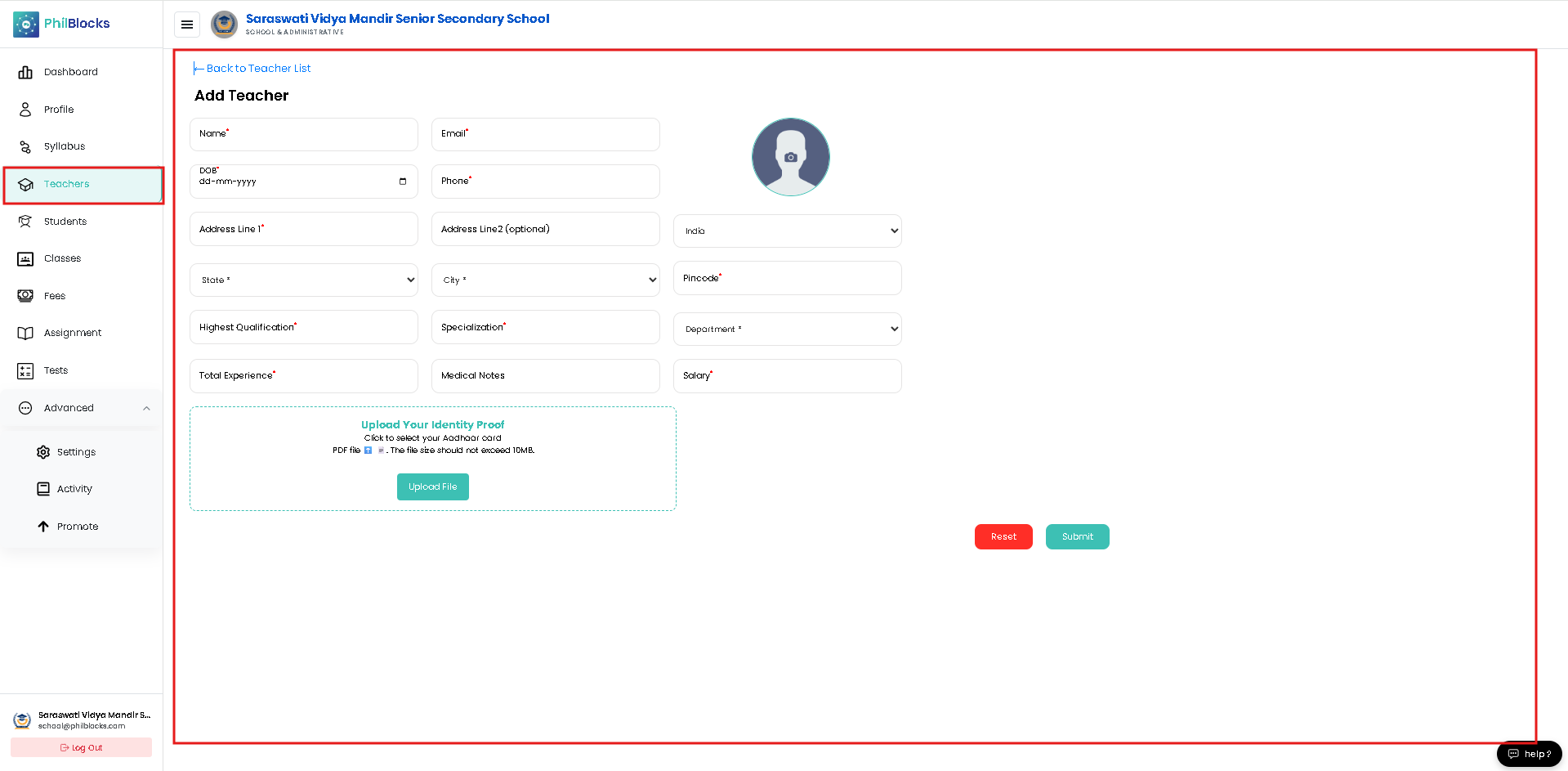
Task: Open the DOB calendar picker icon
Action: (403, 182)
